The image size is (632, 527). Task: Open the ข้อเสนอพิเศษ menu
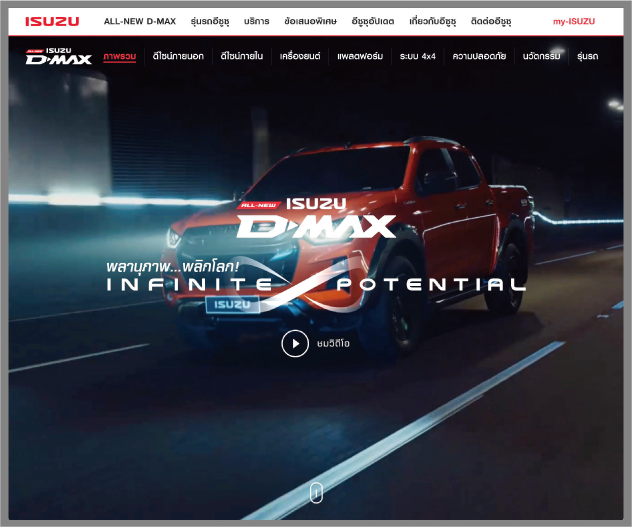click(x=310, y=21)
